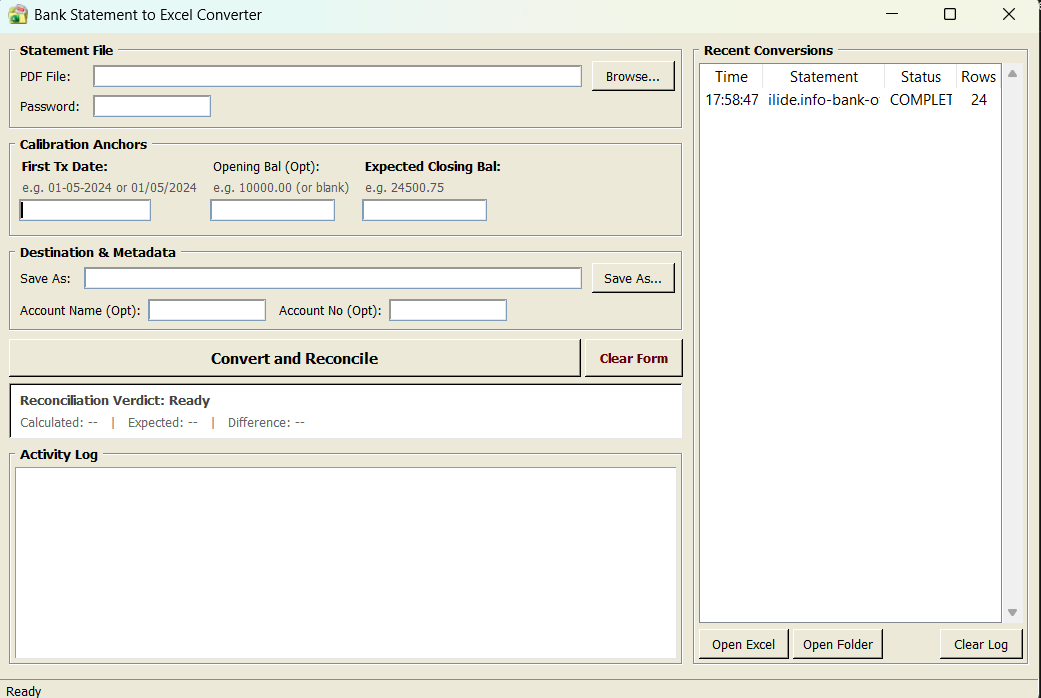This screenshot has width=1041, height=698.
Task: Click the Recent Conversions scrollbar down arrow
Action: 1012,612
